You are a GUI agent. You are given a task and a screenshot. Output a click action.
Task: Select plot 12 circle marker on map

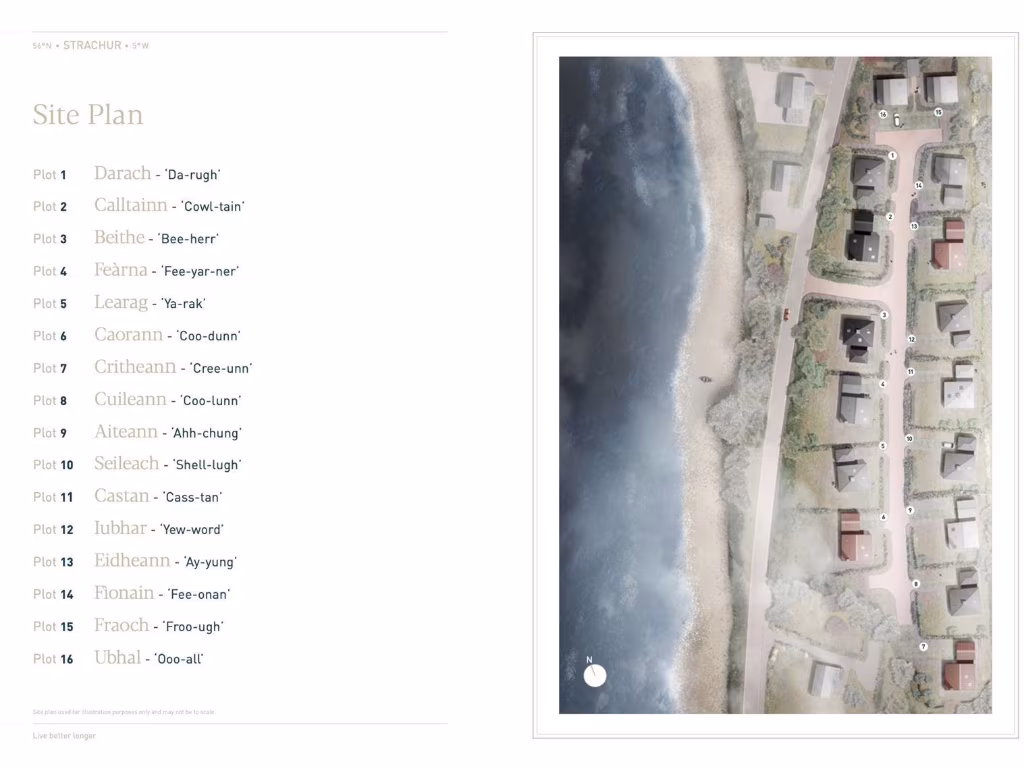[x=912, y=340]
